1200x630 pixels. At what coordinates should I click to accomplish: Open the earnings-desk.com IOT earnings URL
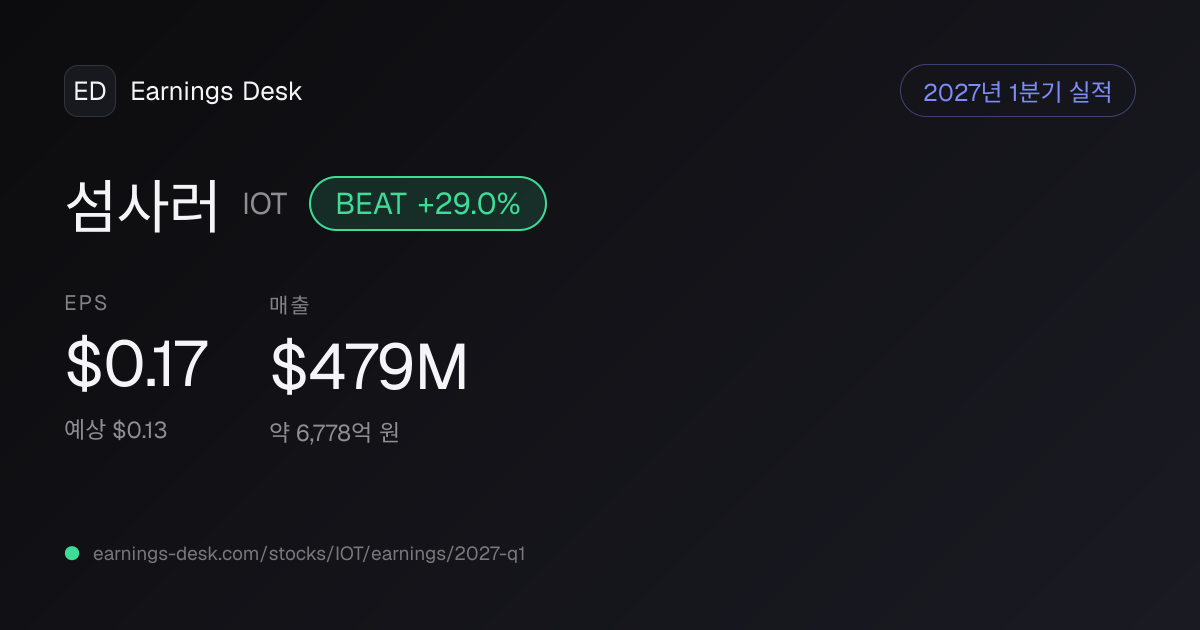[x=309, y=553]
